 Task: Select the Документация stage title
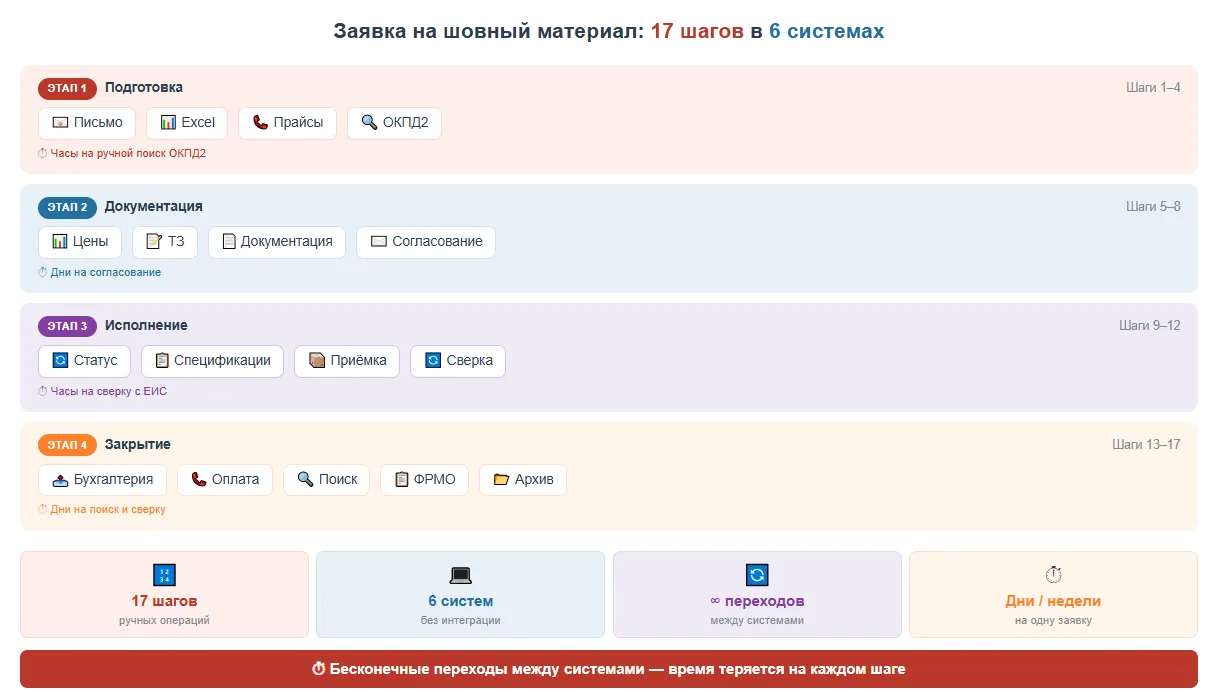[x=154, y=207]
